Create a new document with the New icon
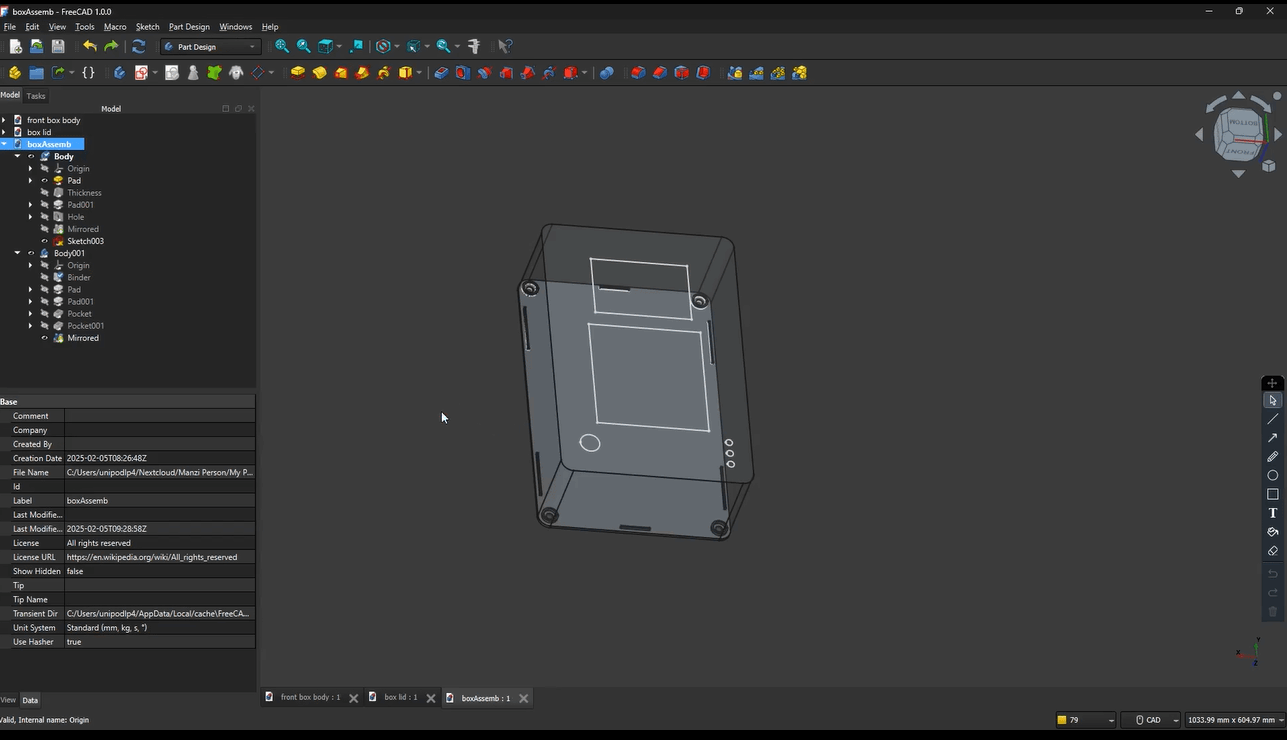 coord(15,46)
